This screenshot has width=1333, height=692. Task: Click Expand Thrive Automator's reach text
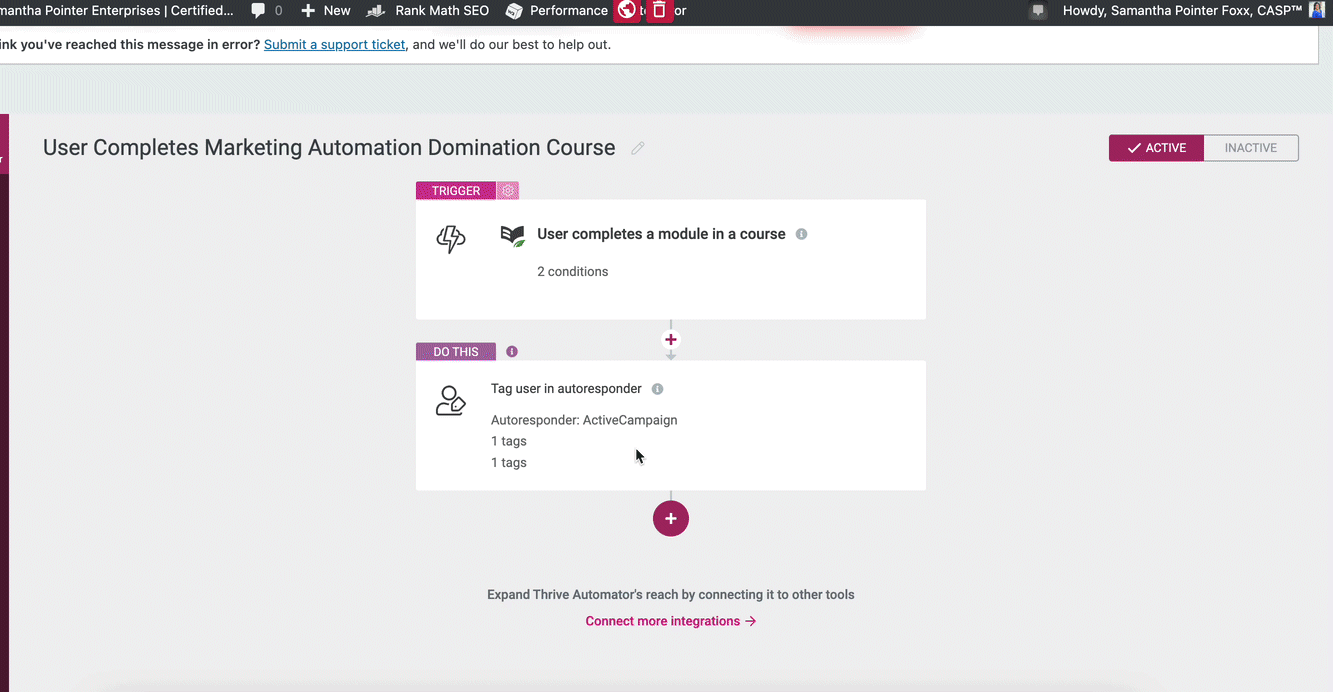671,594
